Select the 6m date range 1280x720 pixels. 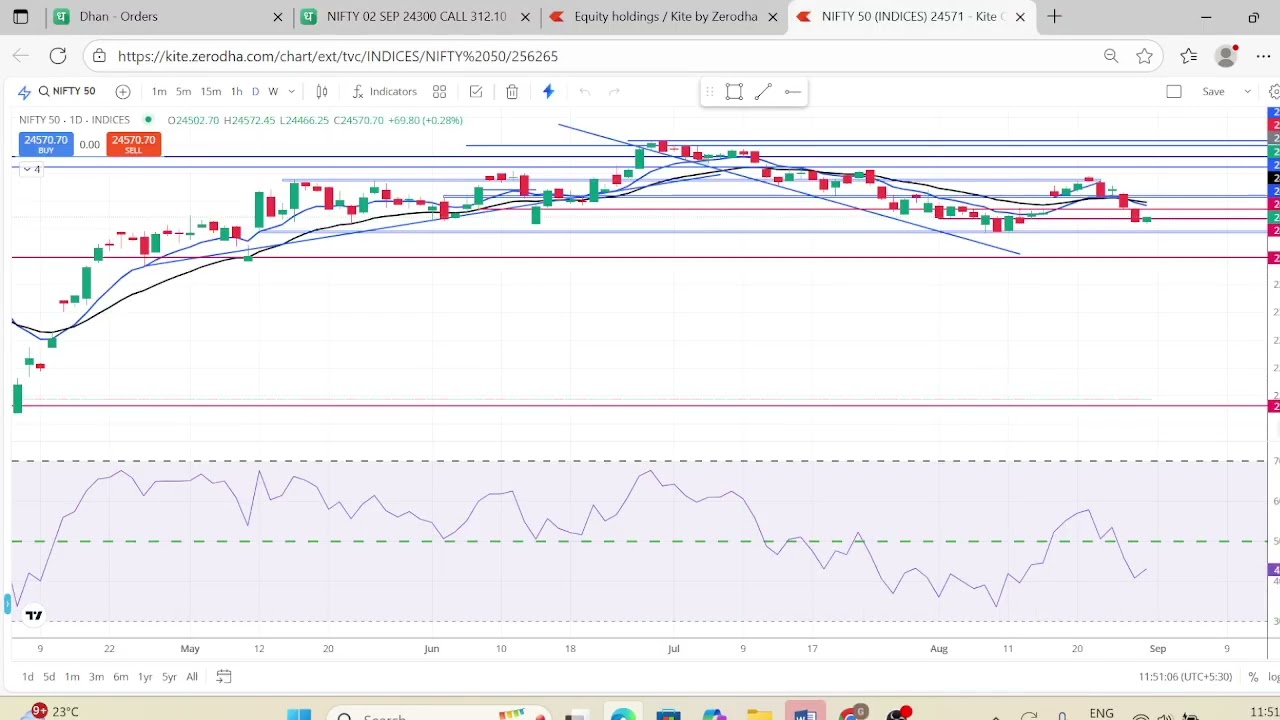pos(120,677)
